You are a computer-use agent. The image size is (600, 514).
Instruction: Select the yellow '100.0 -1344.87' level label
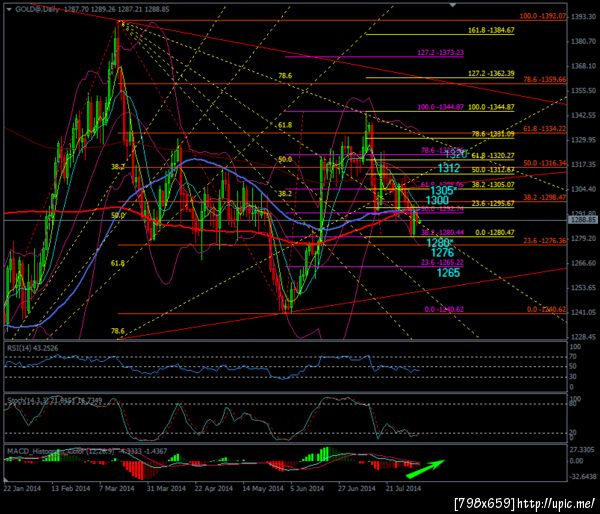[491, 107]
